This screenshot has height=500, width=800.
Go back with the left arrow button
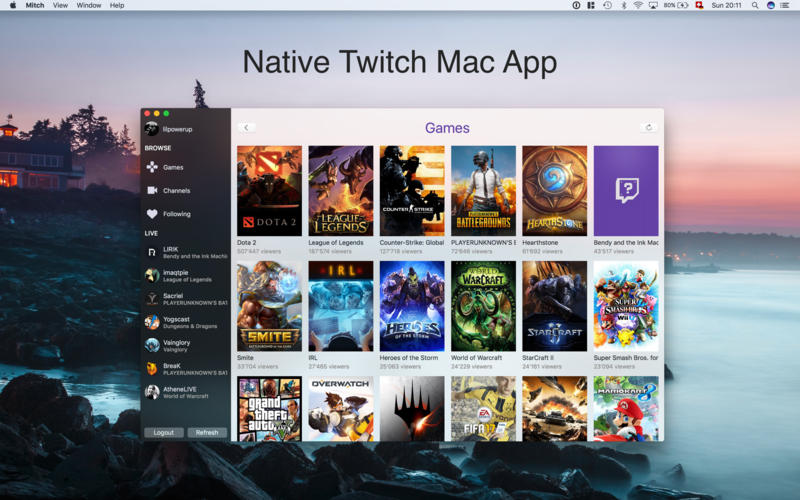(246, 128)
